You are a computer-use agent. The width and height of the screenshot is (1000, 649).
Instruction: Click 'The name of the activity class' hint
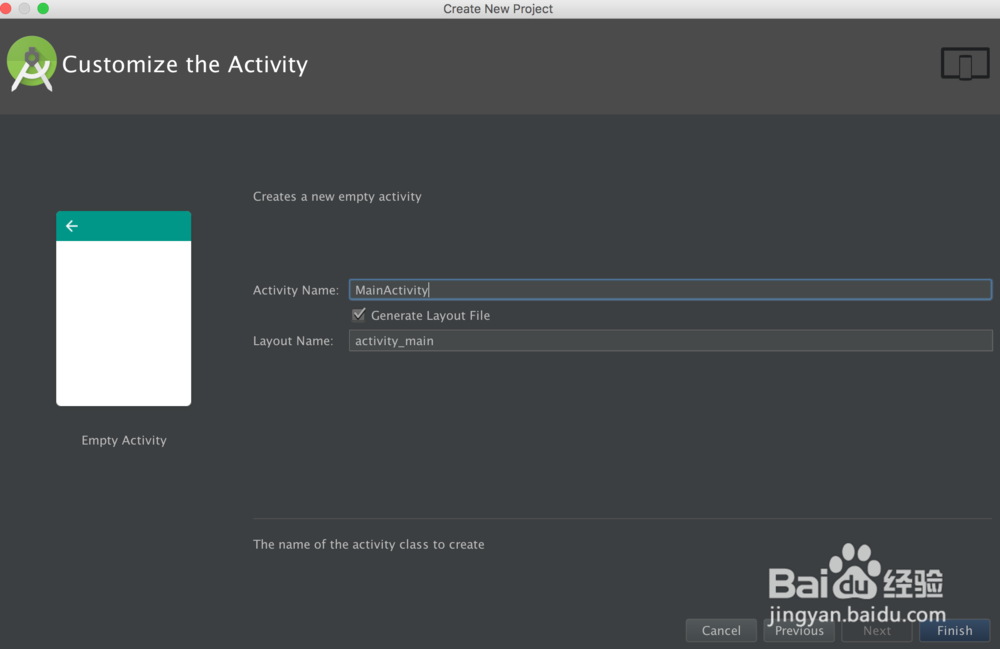tap(369, 544)
